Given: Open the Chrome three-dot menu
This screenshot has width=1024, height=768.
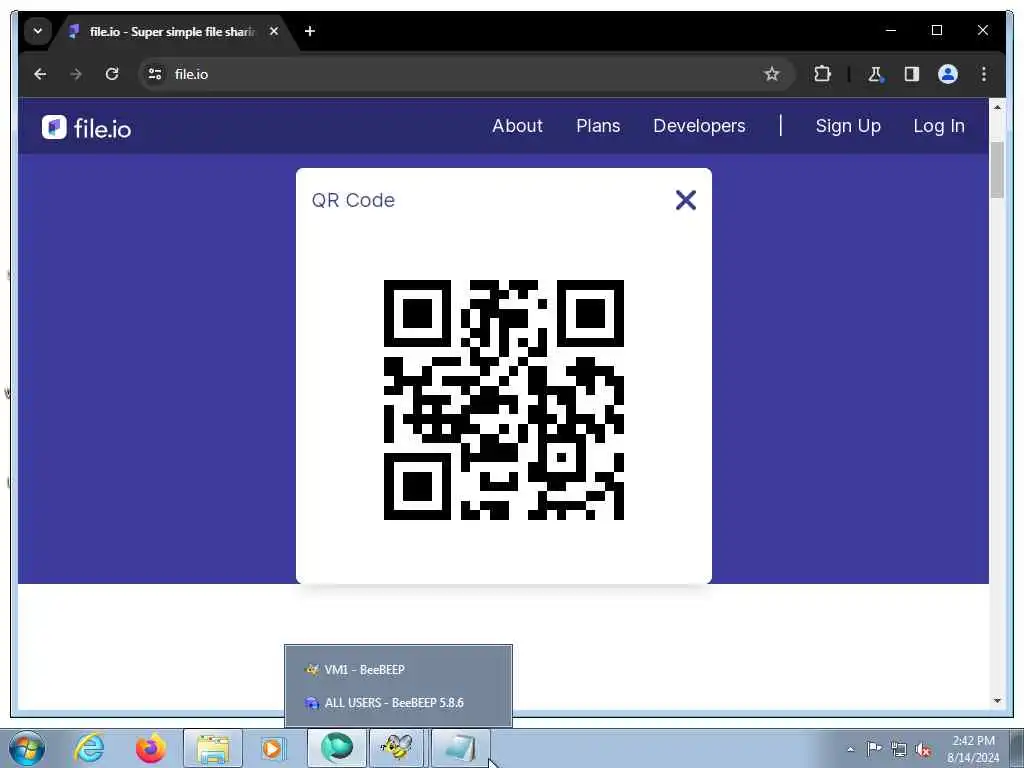Looking at the screenshot, I should click(984, 74).
